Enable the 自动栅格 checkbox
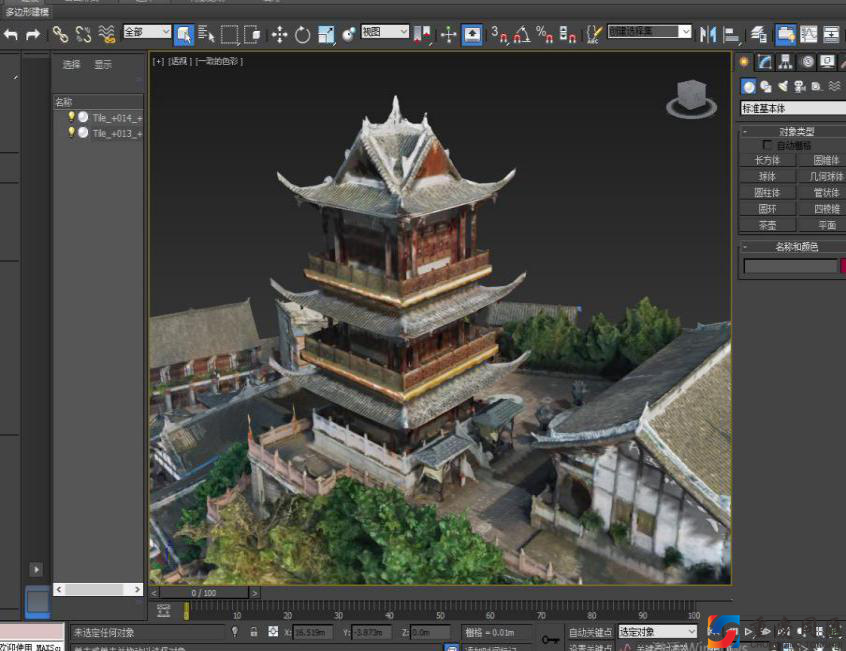The height and width of the screenshot is (651, 846). click(x=767, y=145)
